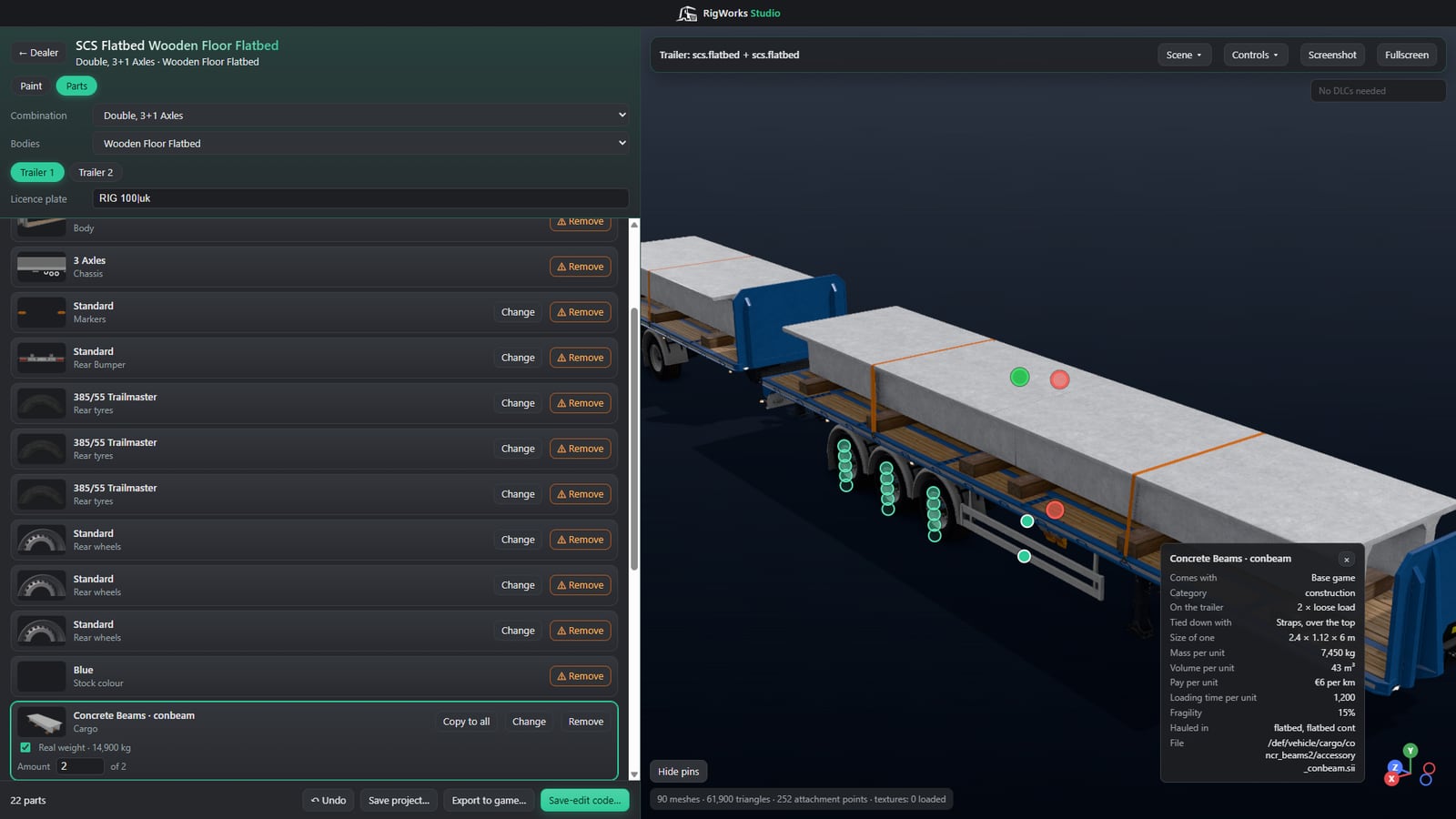This screenshot has height=819, width=1456.
Task: Click the Blue stock colour swatch
Action: click(x=41, y=676)
